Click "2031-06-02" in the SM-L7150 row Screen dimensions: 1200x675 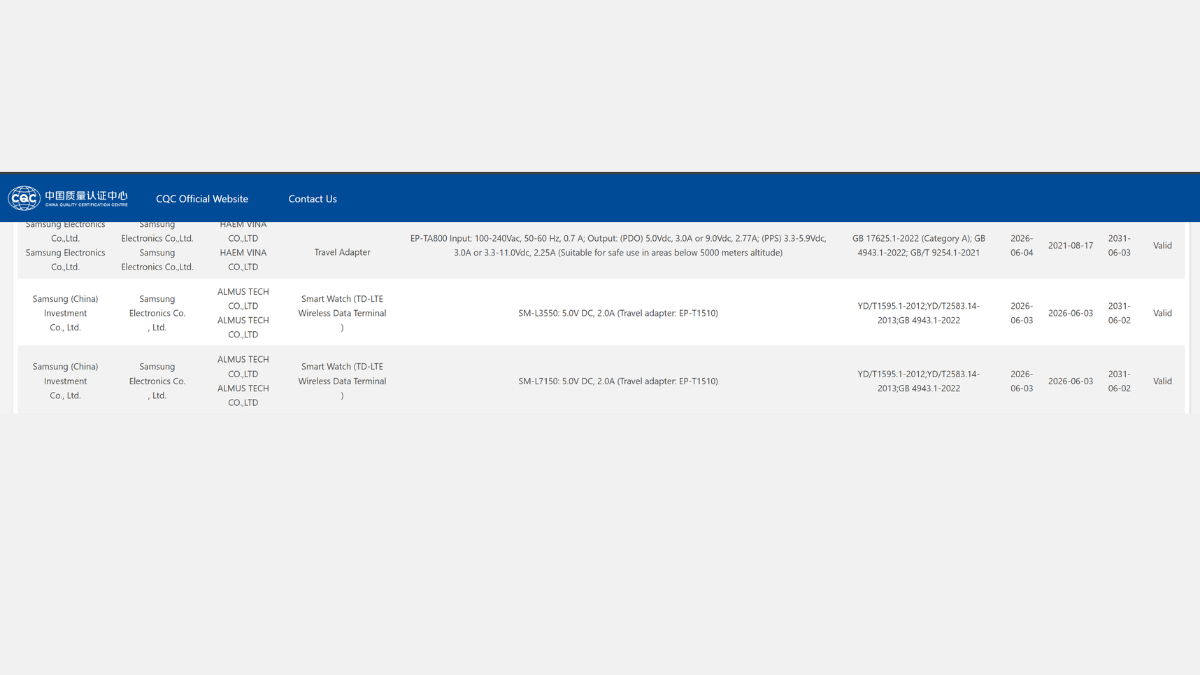[1119, 381]
